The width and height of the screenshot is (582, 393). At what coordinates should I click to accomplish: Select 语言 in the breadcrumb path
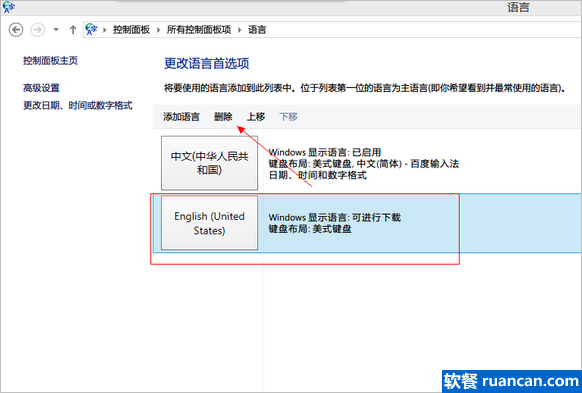point(257,30)
